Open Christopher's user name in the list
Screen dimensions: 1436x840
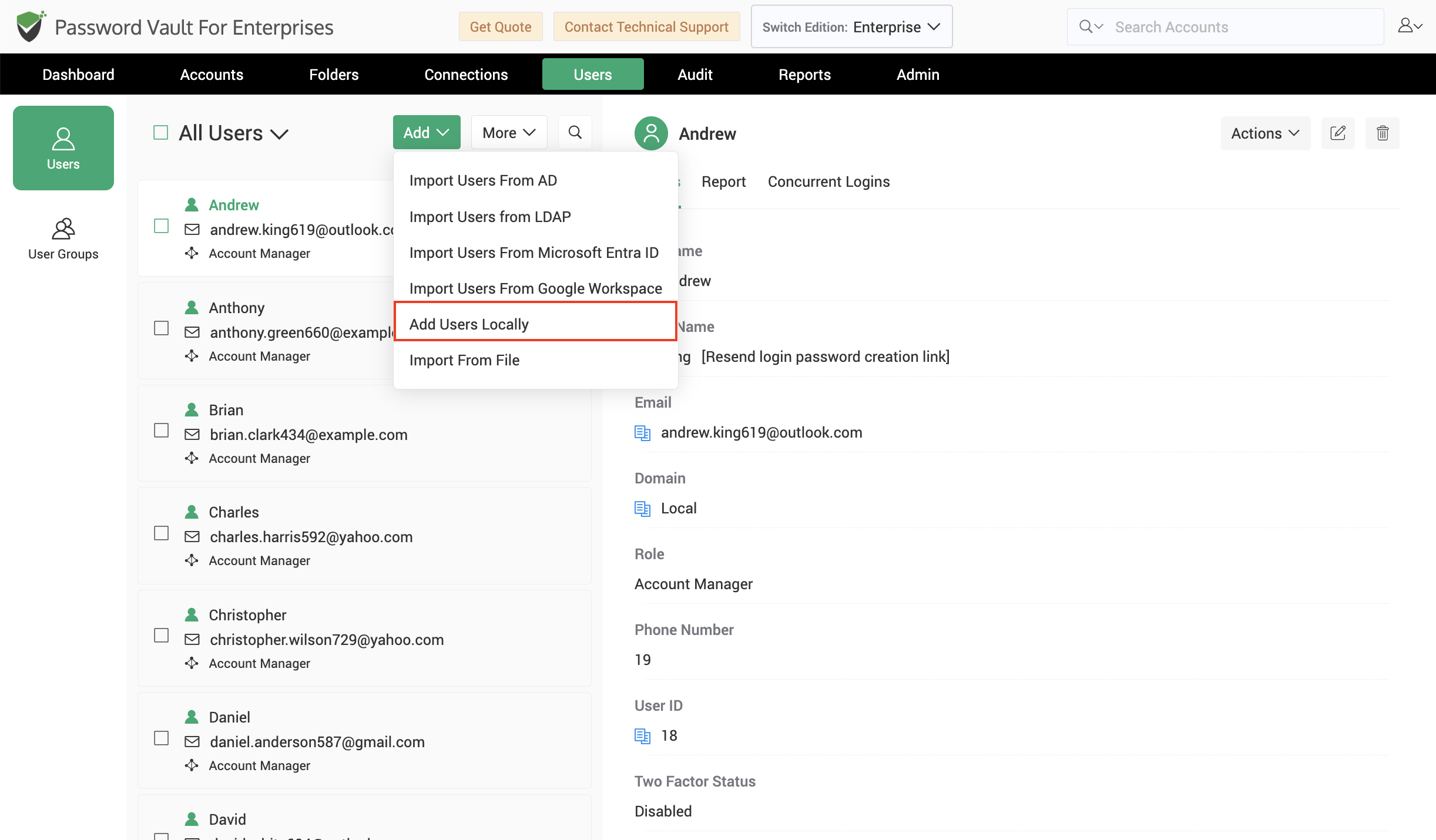247,614
